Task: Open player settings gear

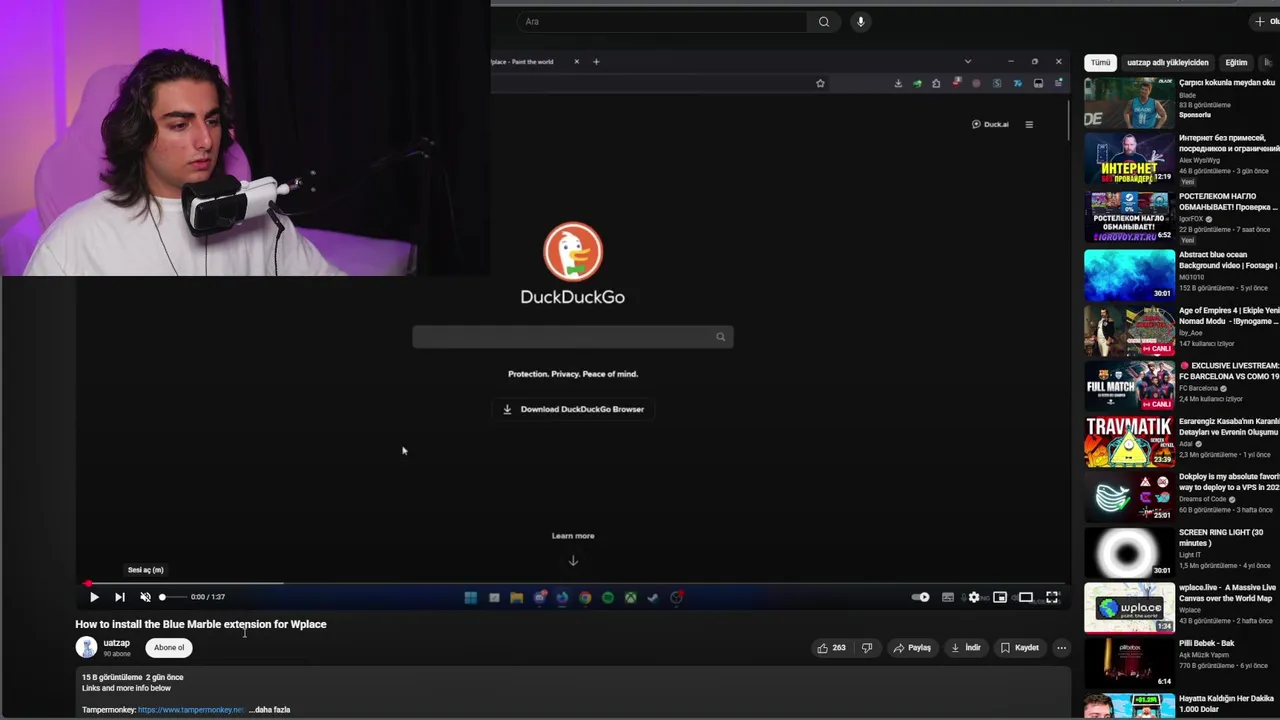Action: 974,597
